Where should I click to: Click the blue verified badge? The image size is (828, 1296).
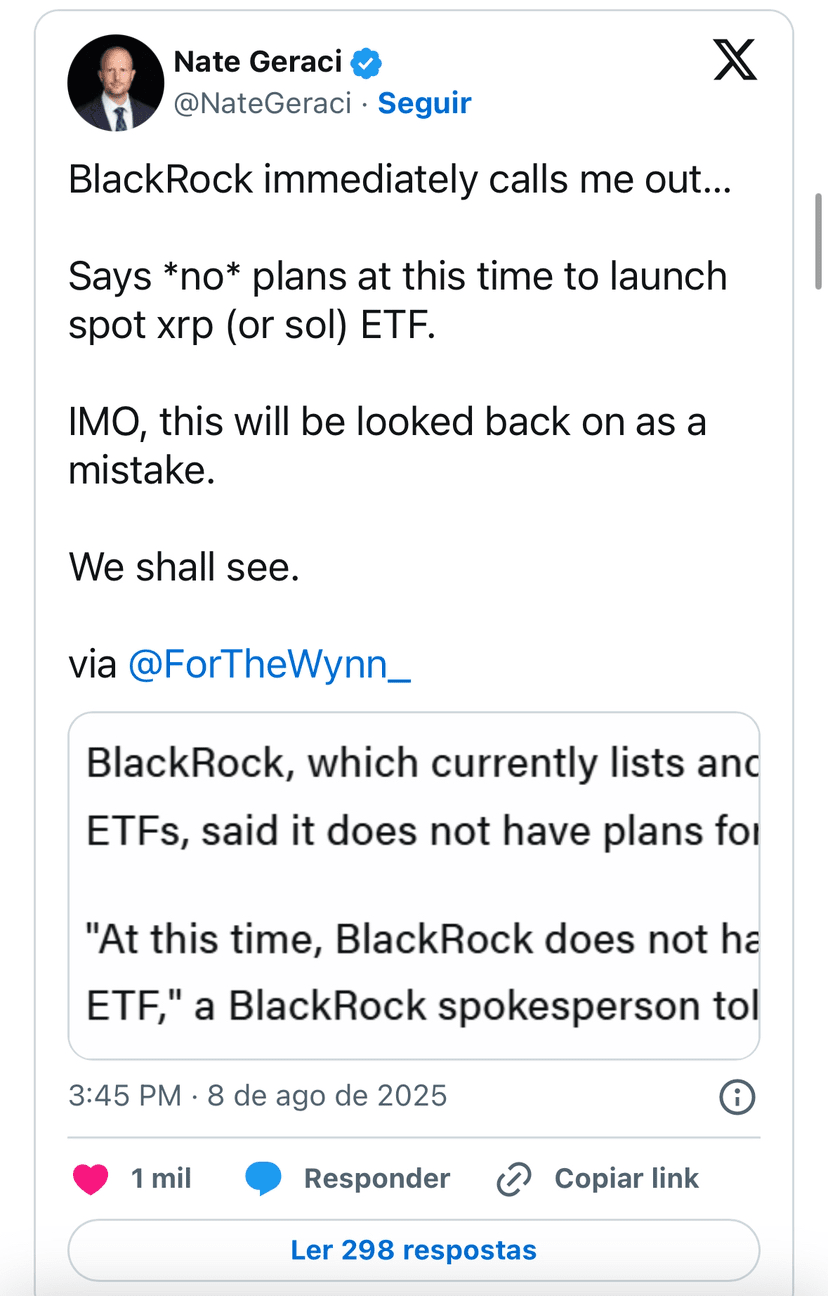pos(367,63)
